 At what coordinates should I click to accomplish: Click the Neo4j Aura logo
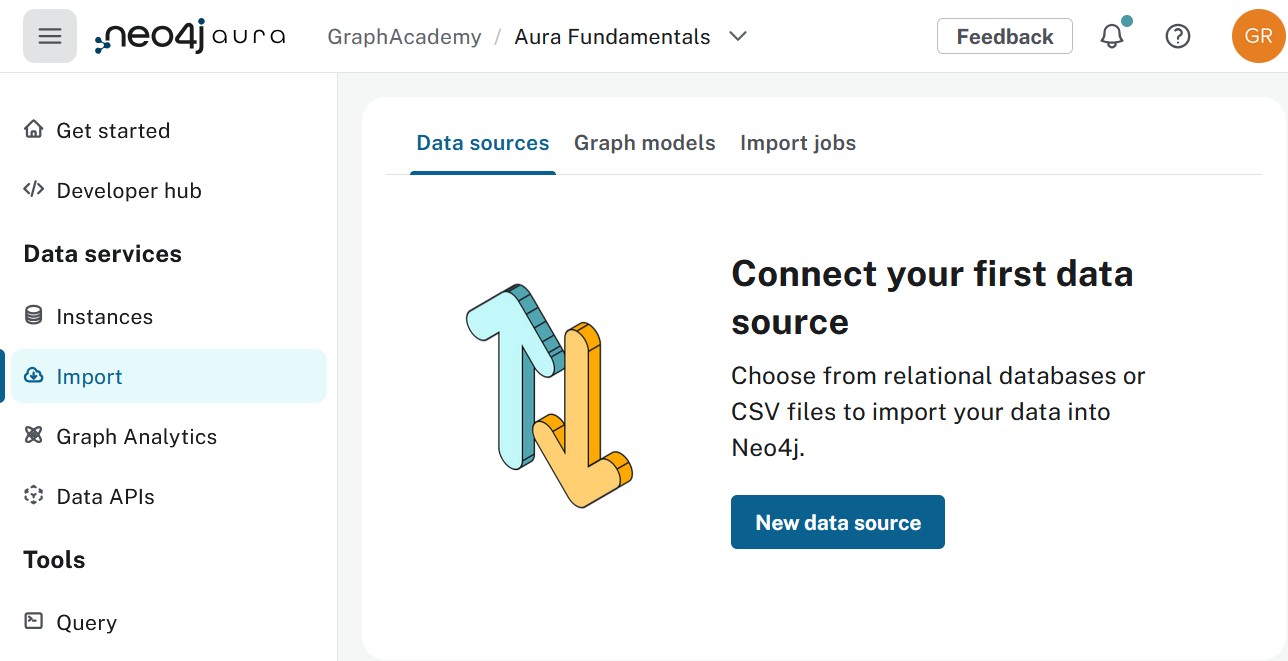coord(188,36)
